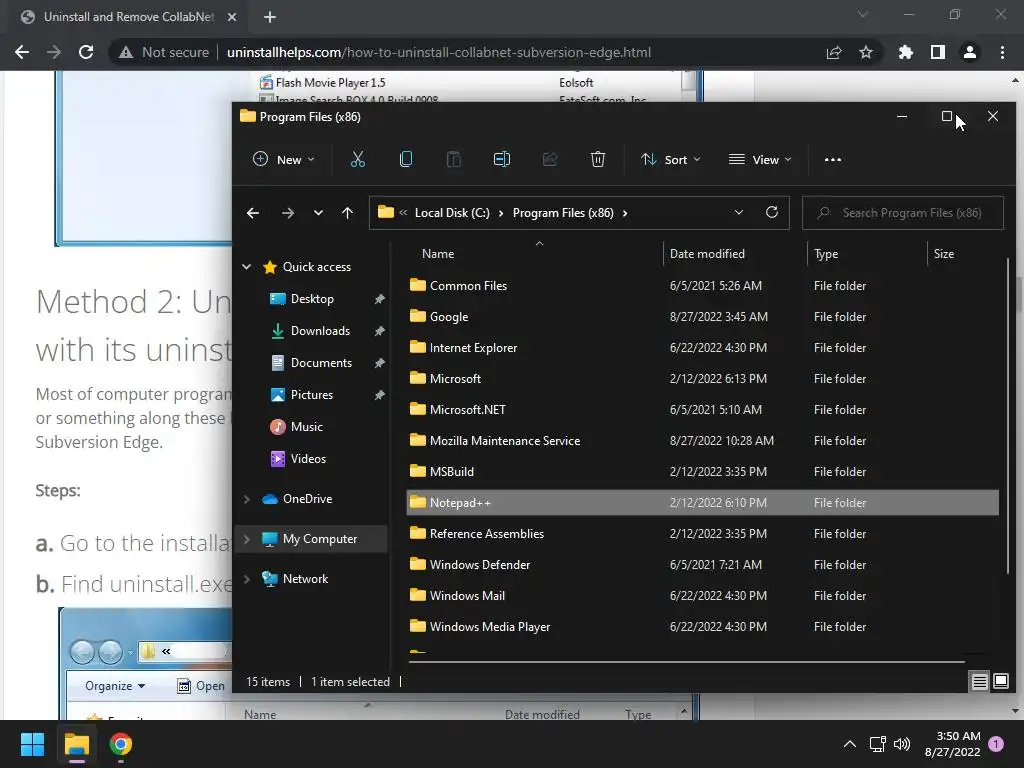Go back in Chrome browser
1024x768 pixels.
[22, 52]
